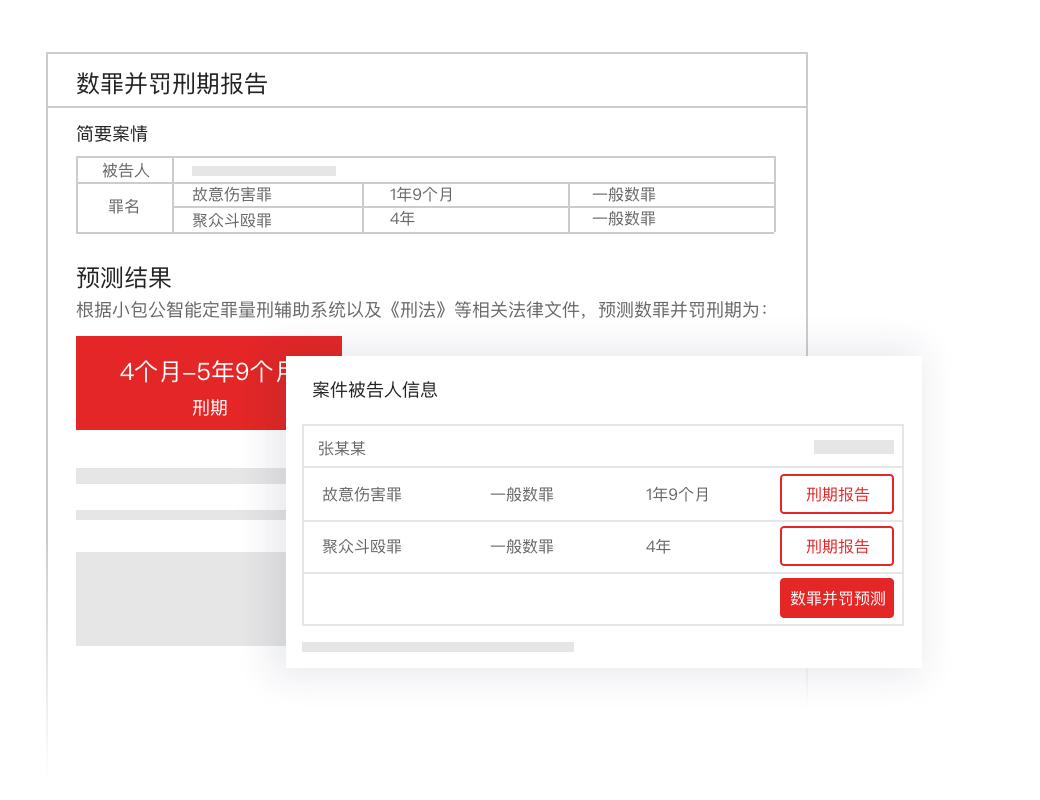1040x800 pixels.
Task: Click 1年9个月 in the 简要案情 table
Action: click(421, 195)
